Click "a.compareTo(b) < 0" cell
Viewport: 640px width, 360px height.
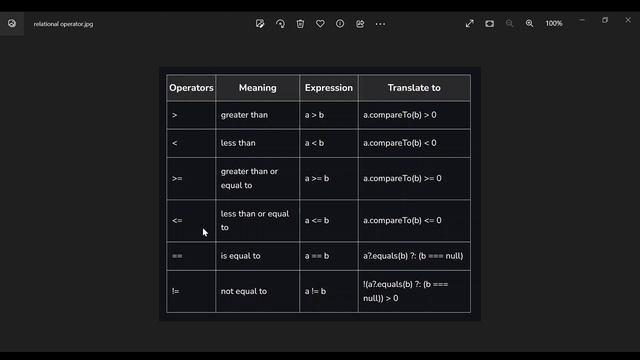pos(414,143)
